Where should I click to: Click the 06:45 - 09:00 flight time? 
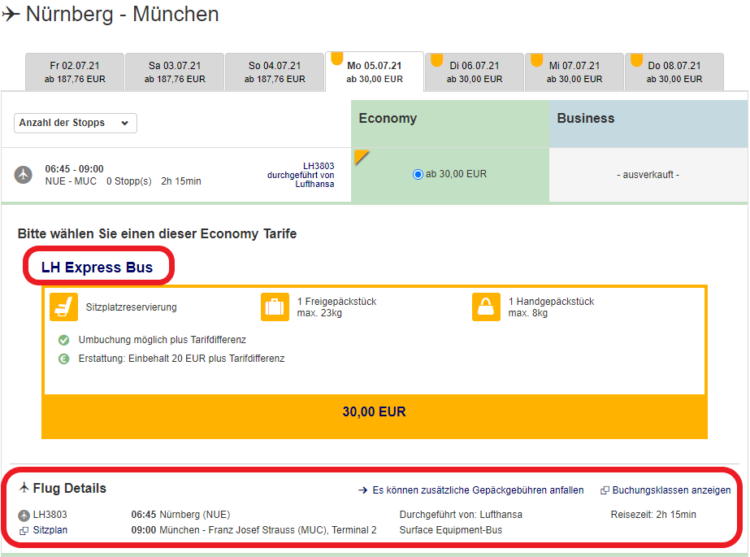coord(74,169)
